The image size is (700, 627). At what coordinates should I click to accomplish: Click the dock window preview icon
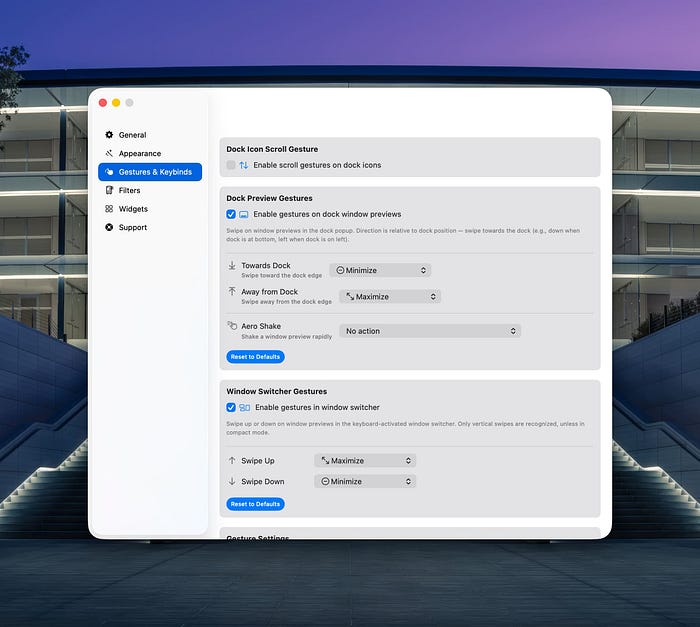244,214
